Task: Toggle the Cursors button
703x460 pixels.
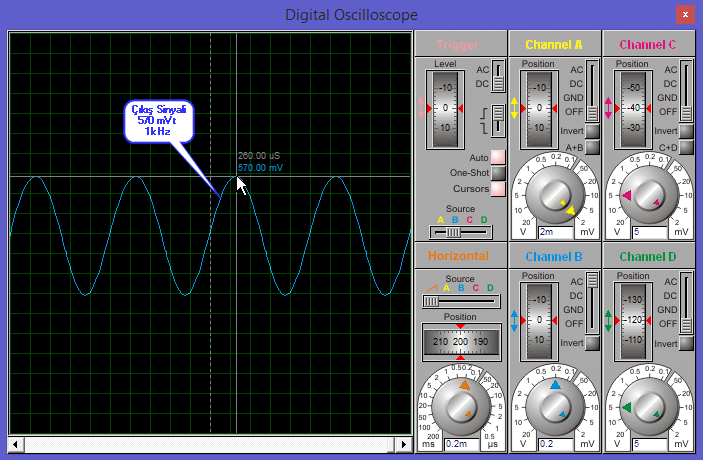Action: pyautogui.click(x=497, y=189)
